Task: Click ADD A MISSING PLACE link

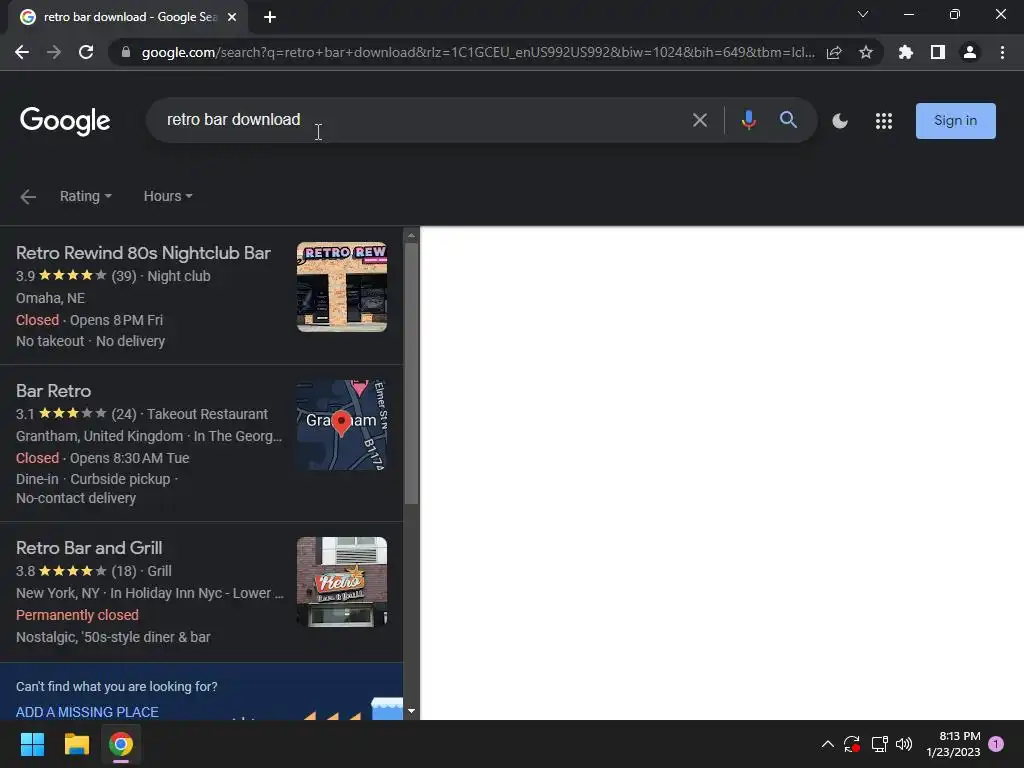Action: click(x=87, y=712)
